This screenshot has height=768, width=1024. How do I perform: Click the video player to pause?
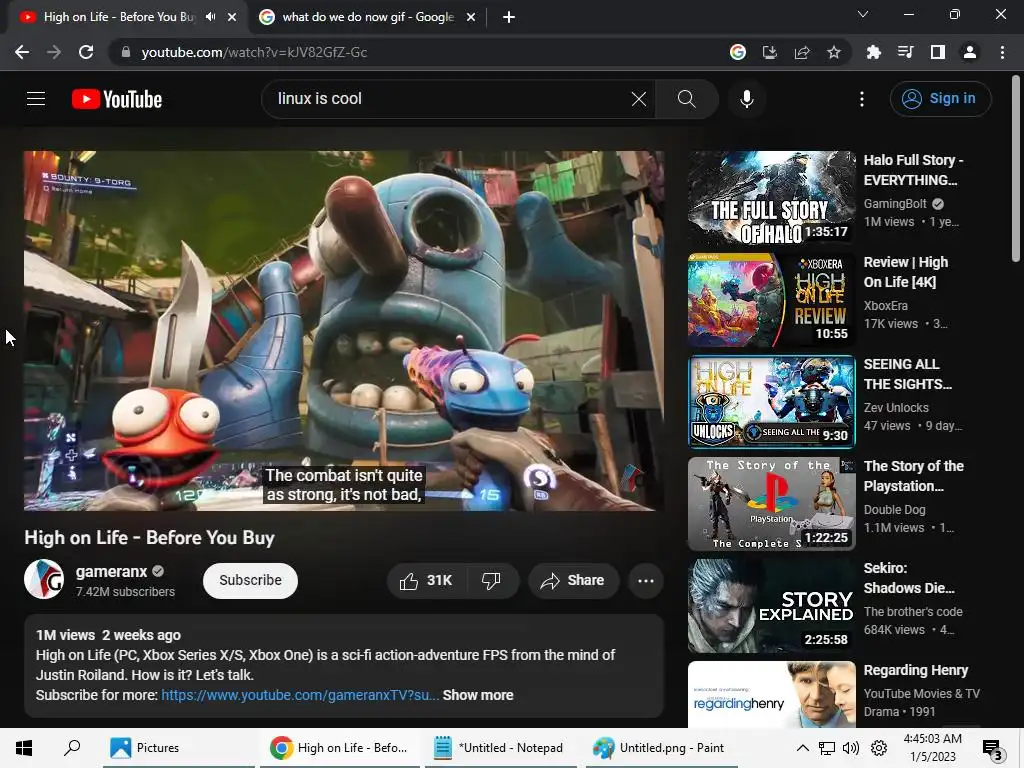click(x=344, y=331)
